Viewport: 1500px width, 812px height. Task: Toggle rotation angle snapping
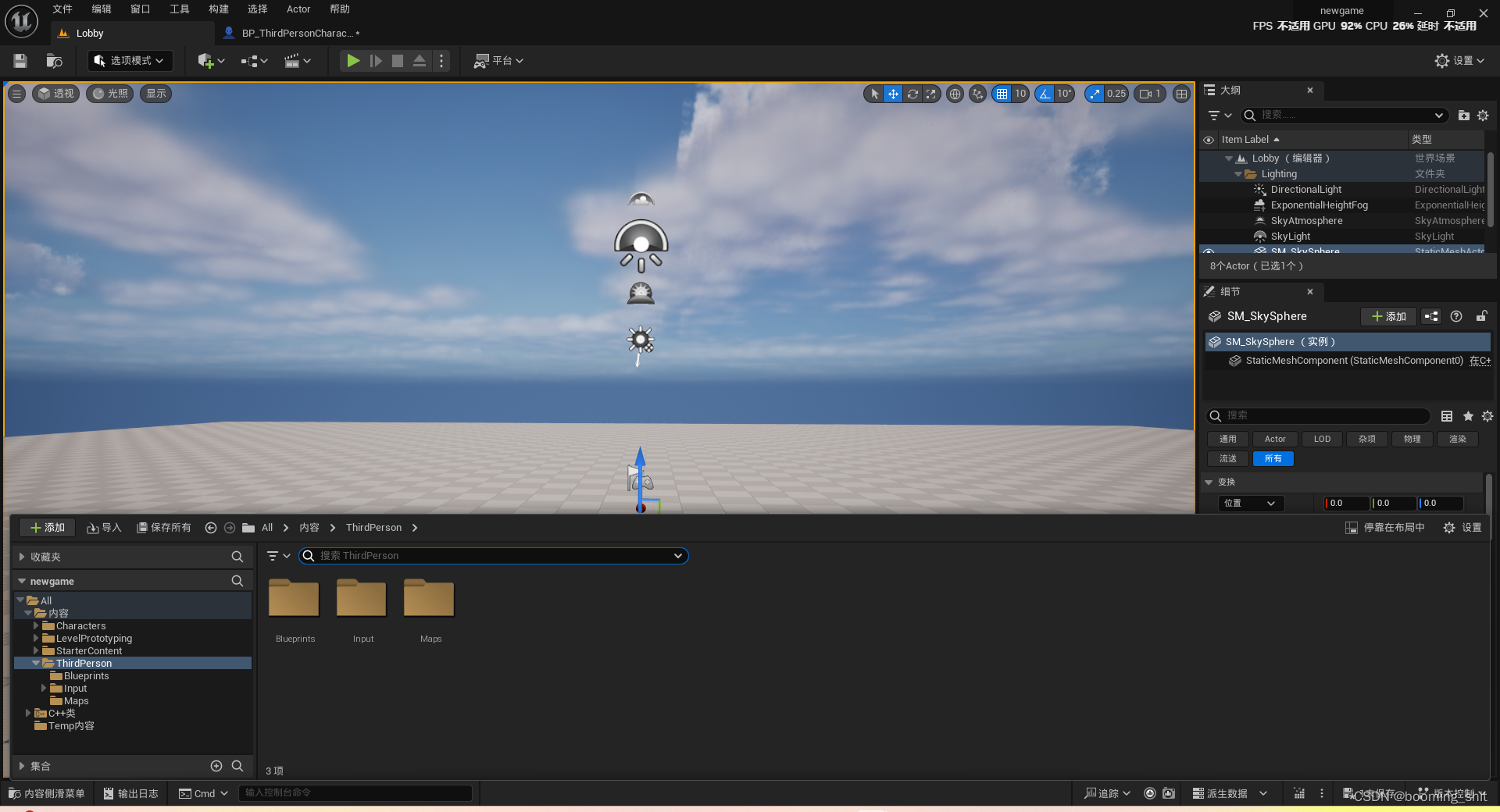1045,94
